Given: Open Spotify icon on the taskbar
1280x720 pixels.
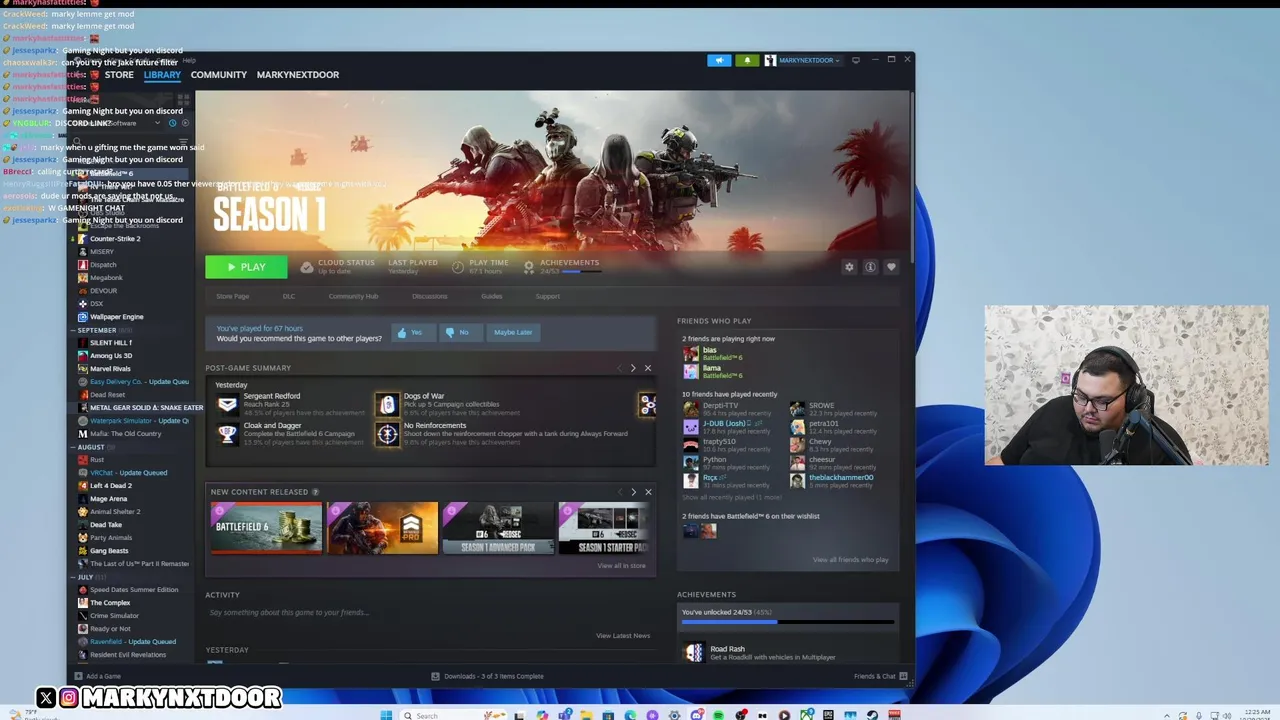Looking at the screenshot, I should [x=718, y=715].
